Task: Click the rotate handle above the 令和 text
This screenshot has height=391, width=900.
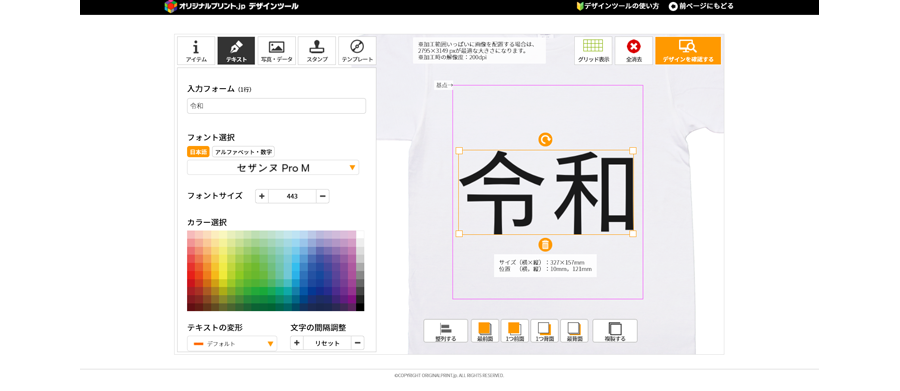Action: (x=545, y=140)
